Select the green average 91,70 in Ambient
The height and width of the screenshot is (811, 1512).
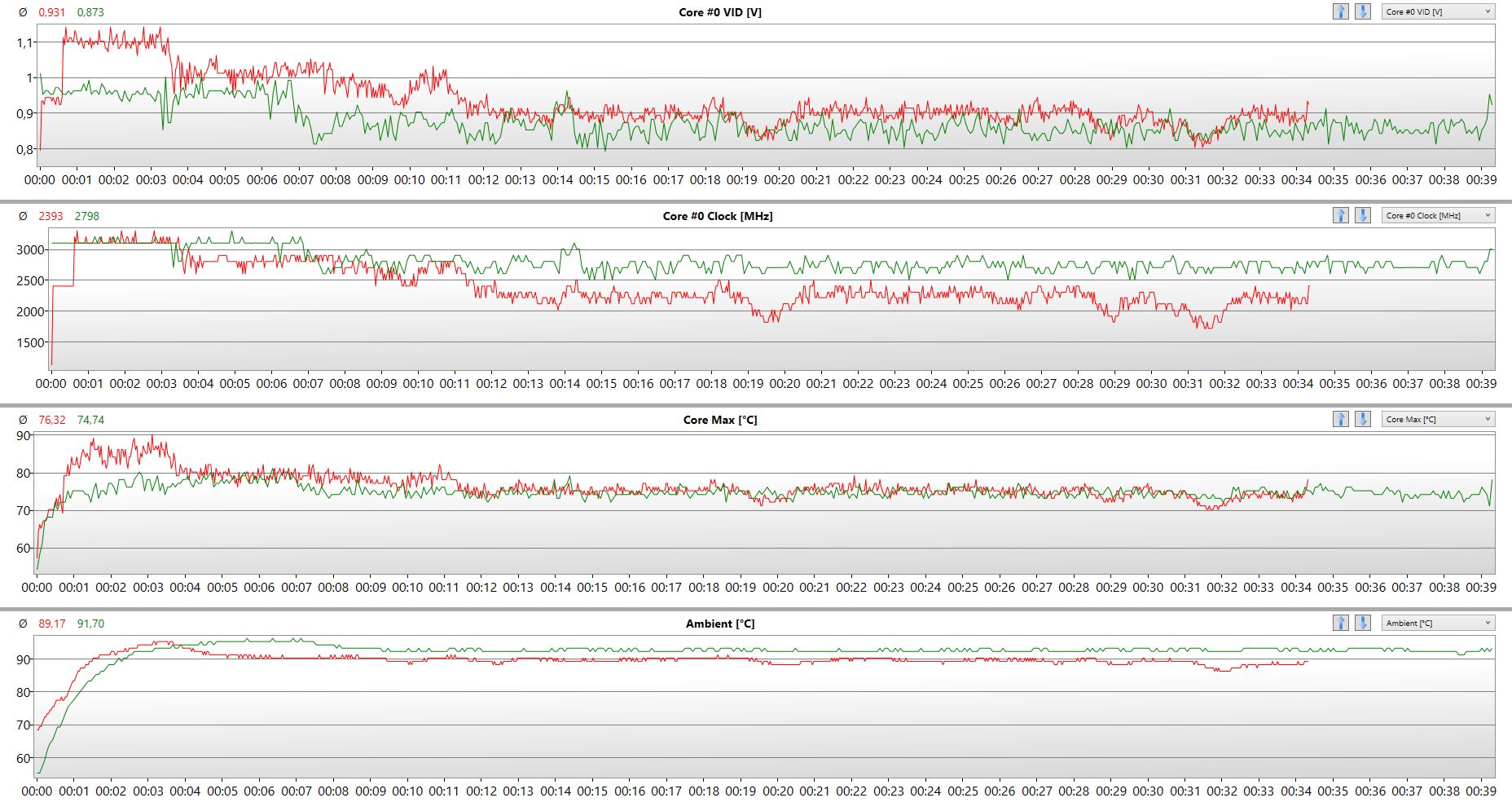90,624
